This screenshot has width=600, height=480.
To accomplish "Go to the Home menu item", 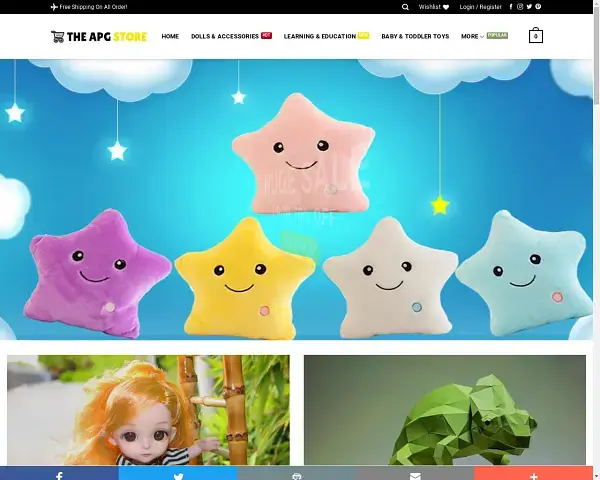I will click(x=170, y=37).
